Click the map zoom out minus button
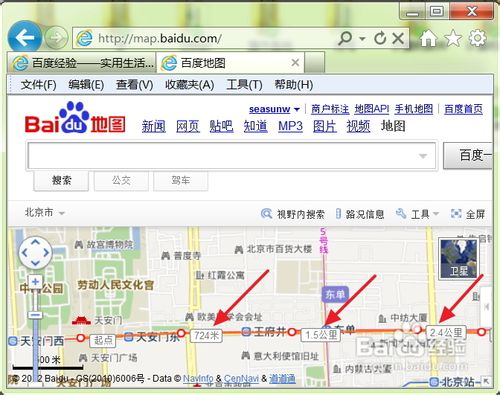Viewport: 500px width, 395px height. (35, 314)
